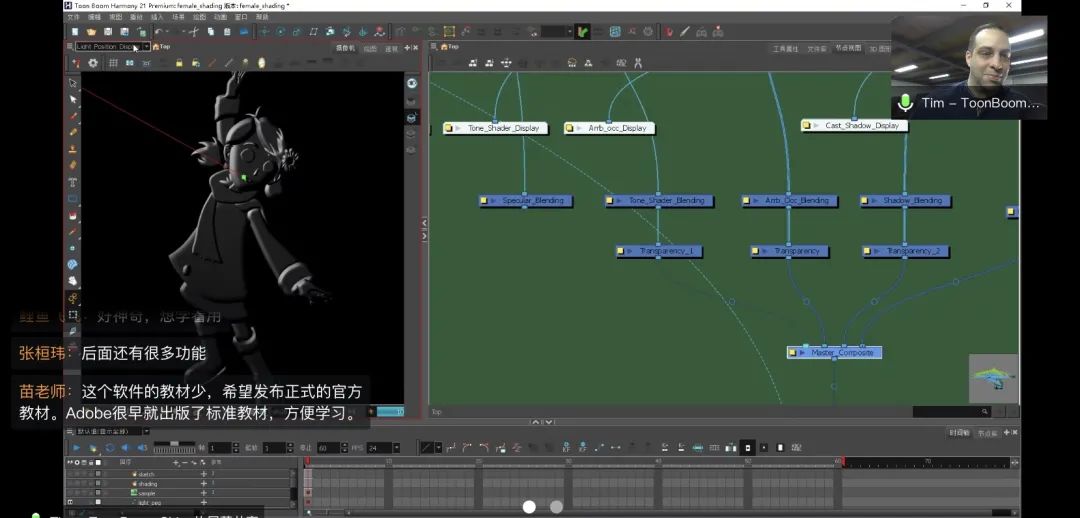
Task: Open the FPS 24 dropdown arrow
Action: (396, 448)
